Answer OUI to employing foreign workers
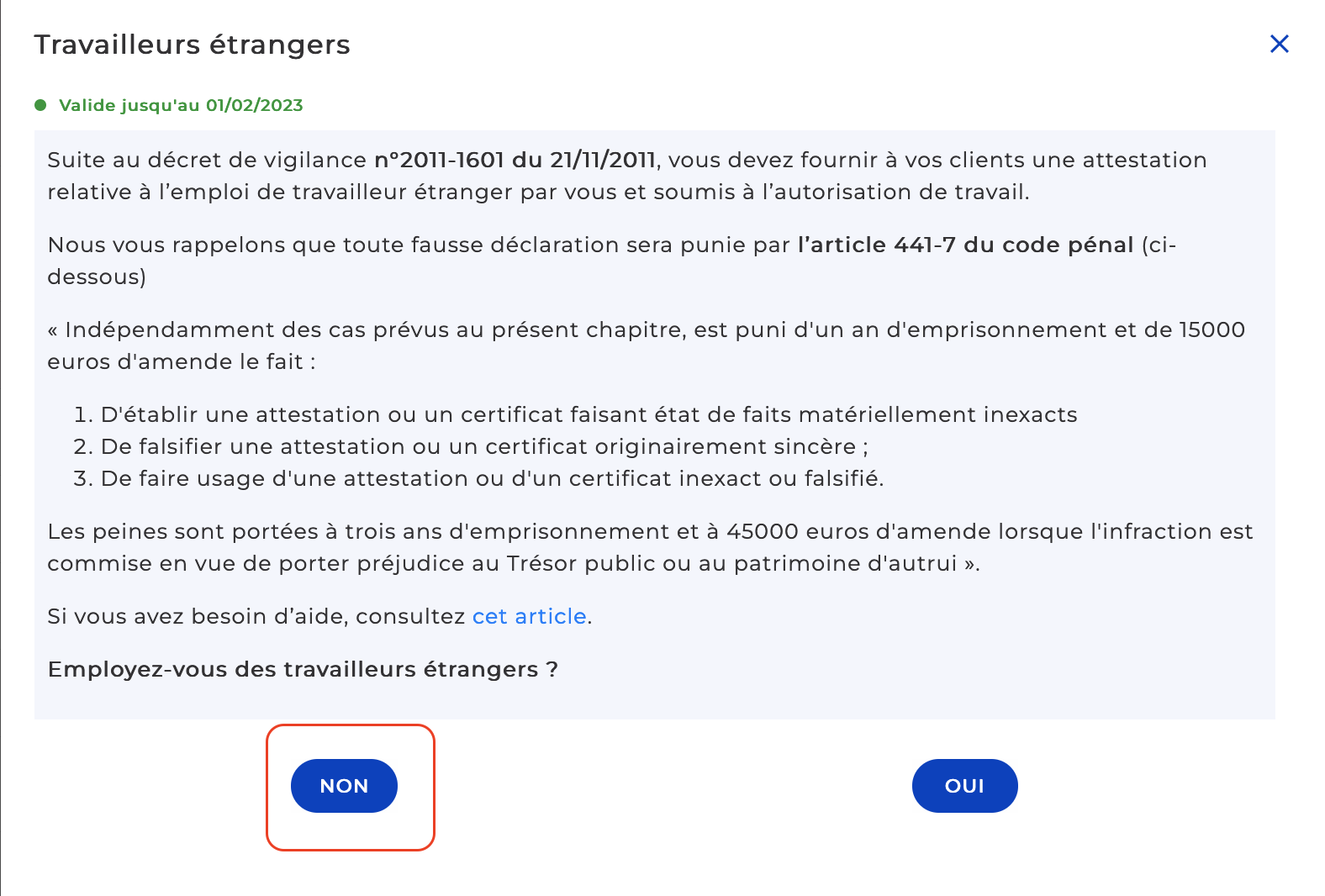The image size is (1325, 896). point(964,786)
